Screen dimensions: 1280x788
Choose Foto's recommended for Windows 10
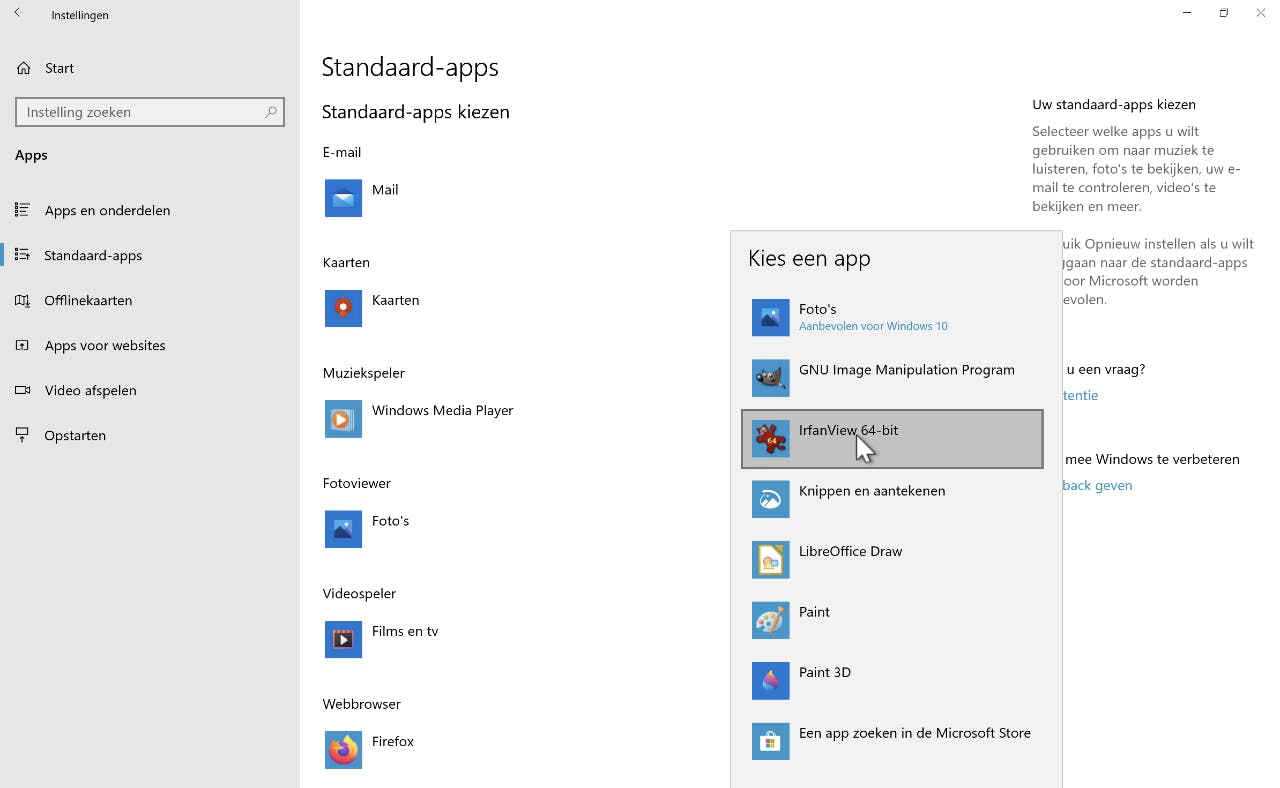[x=892, y=318]
